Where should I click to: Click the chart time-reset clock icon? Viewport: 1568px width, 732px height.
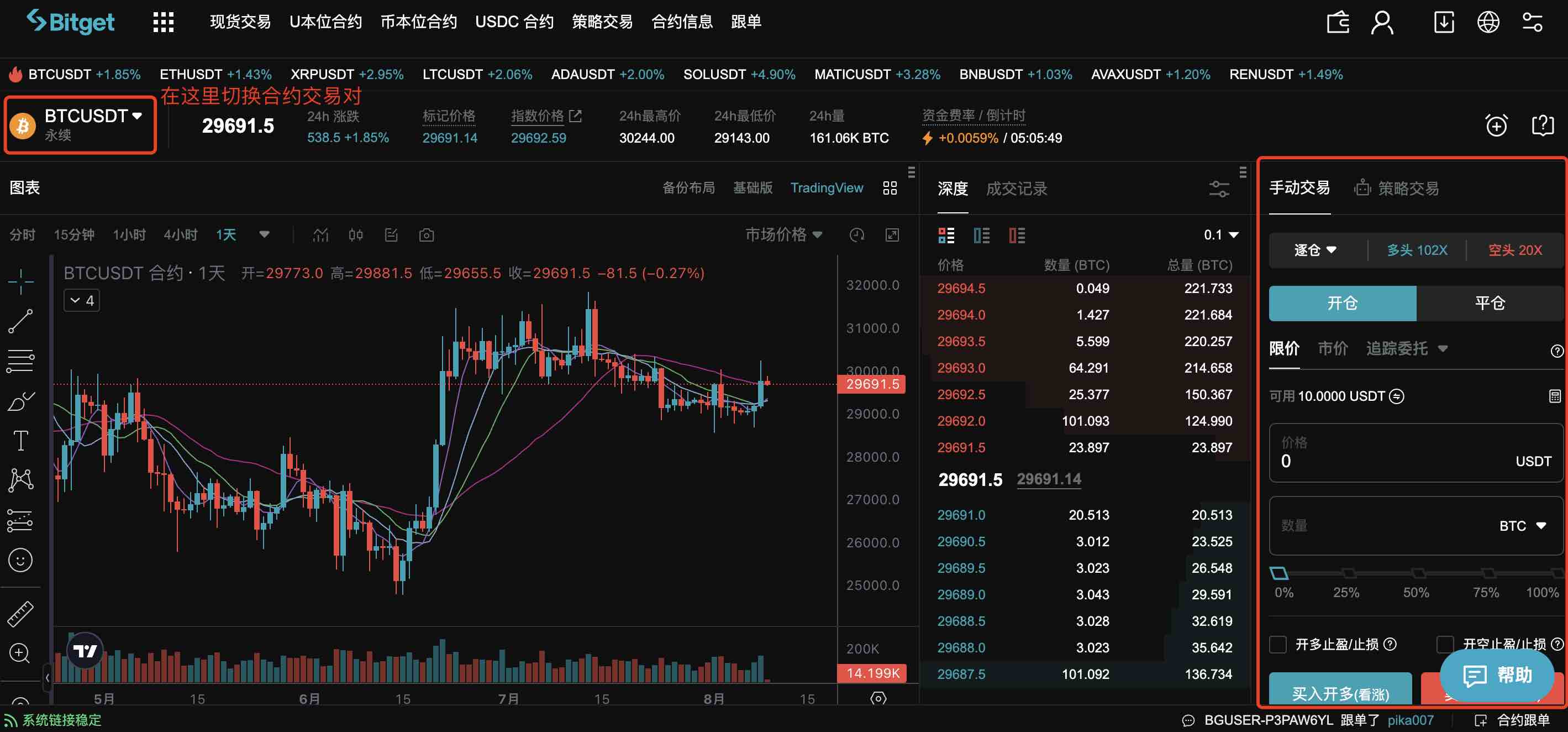pyautogui.click(x=856, y=235)
